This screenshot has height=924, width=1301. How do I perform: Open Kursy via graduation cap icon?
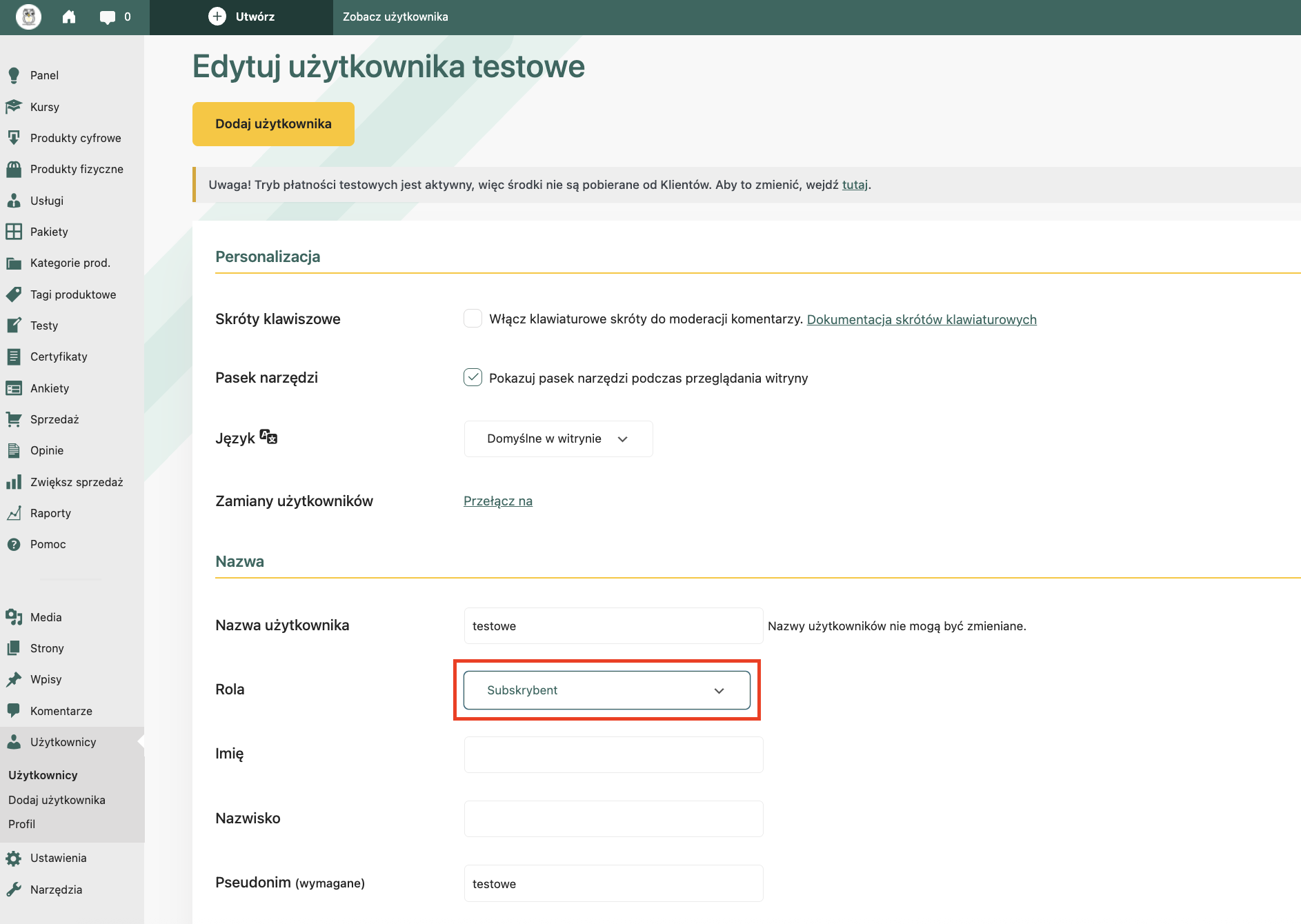14,107
